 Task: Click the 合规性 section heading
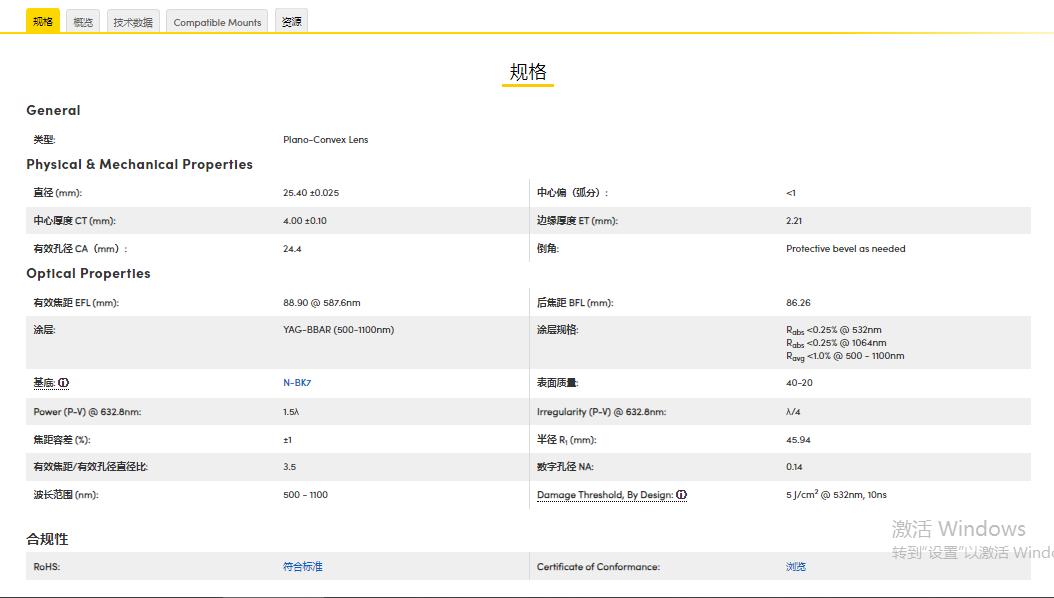click(48, 538)
